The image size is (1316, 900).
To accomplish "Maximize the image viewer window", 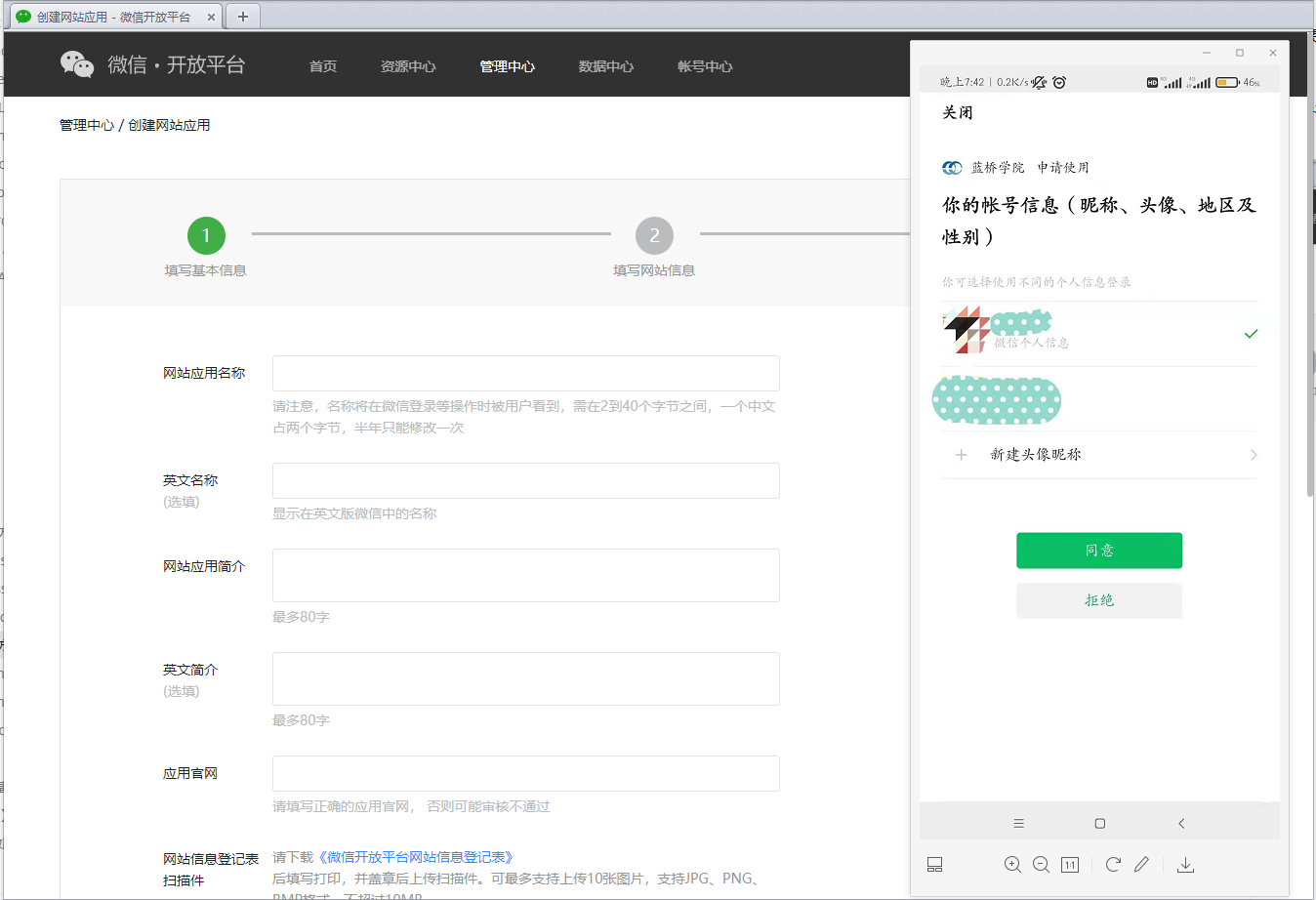I will pos(1240,53).
